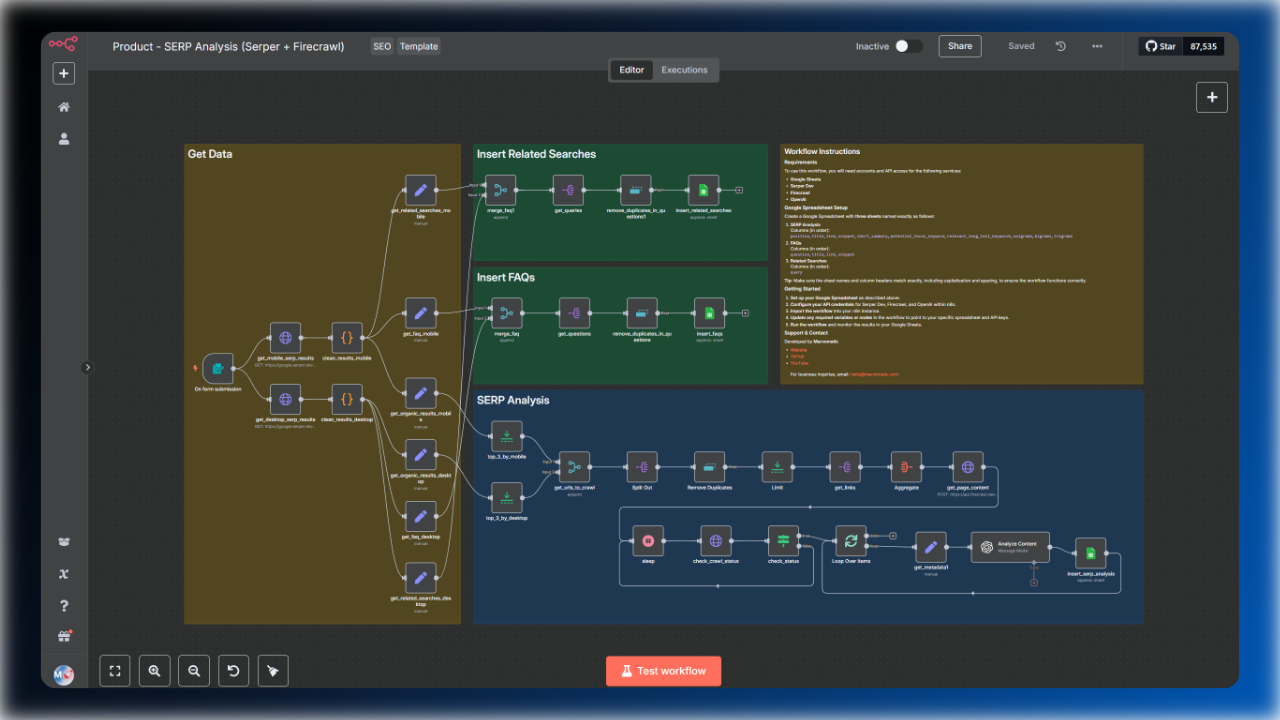Click the zoom in canvas control
This screenshot has height=720, width=1280.
154,671
